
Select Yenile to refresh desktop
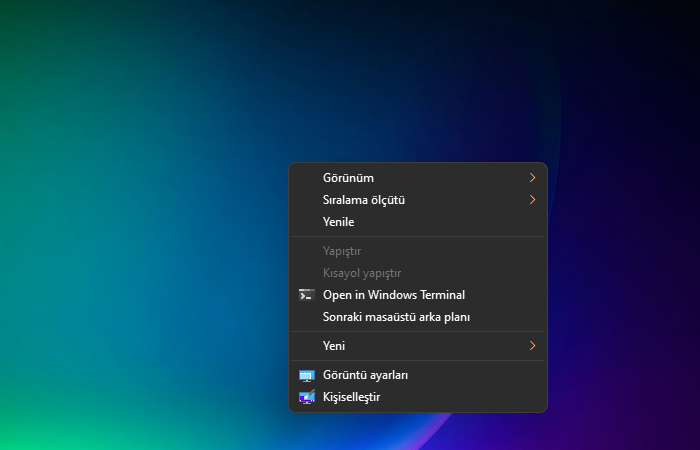click(418, 222)
